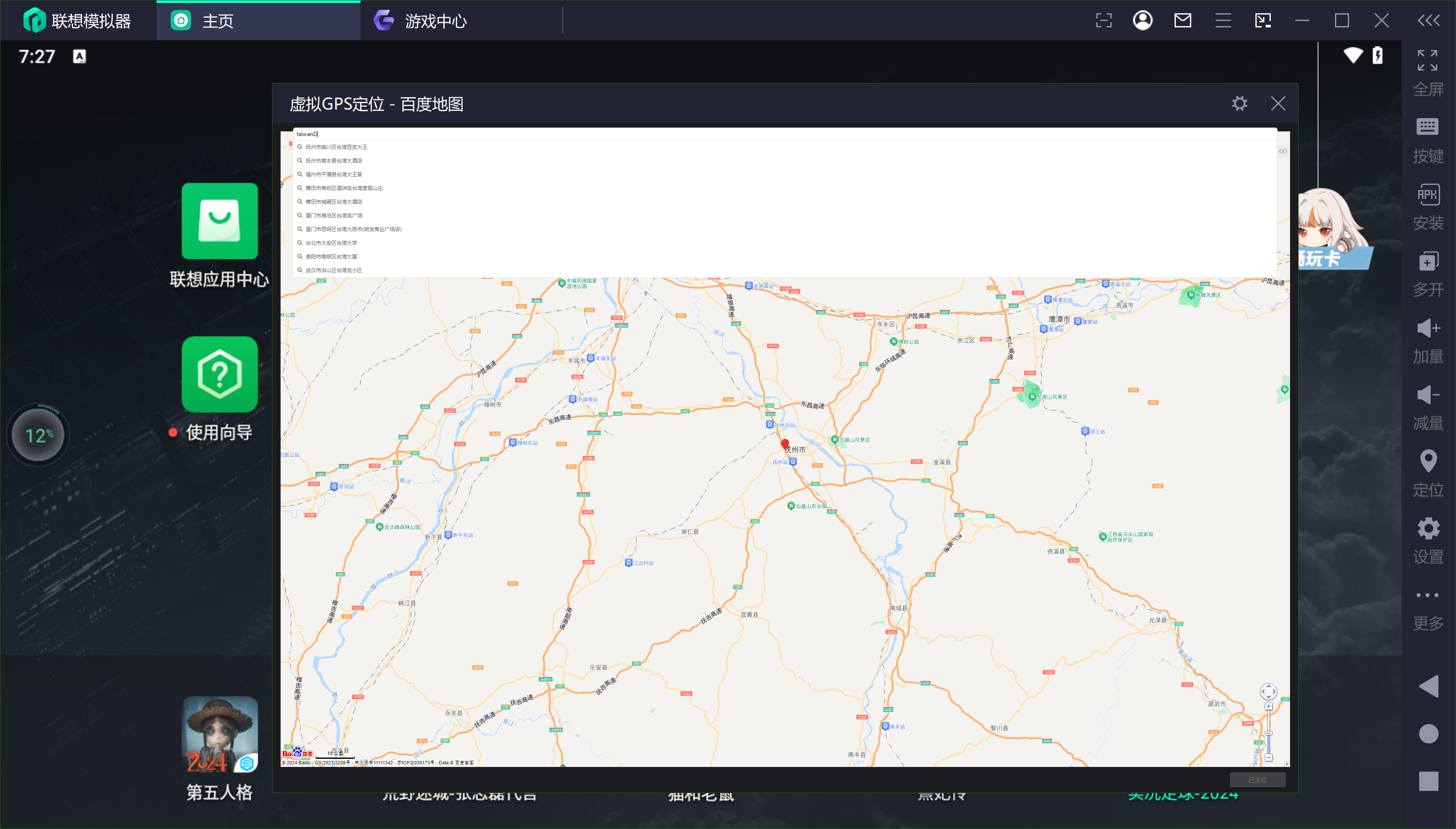Click the always-on-top window icon in title bar
This screenshot has height=829, width=1456.
pos(1263,21)
